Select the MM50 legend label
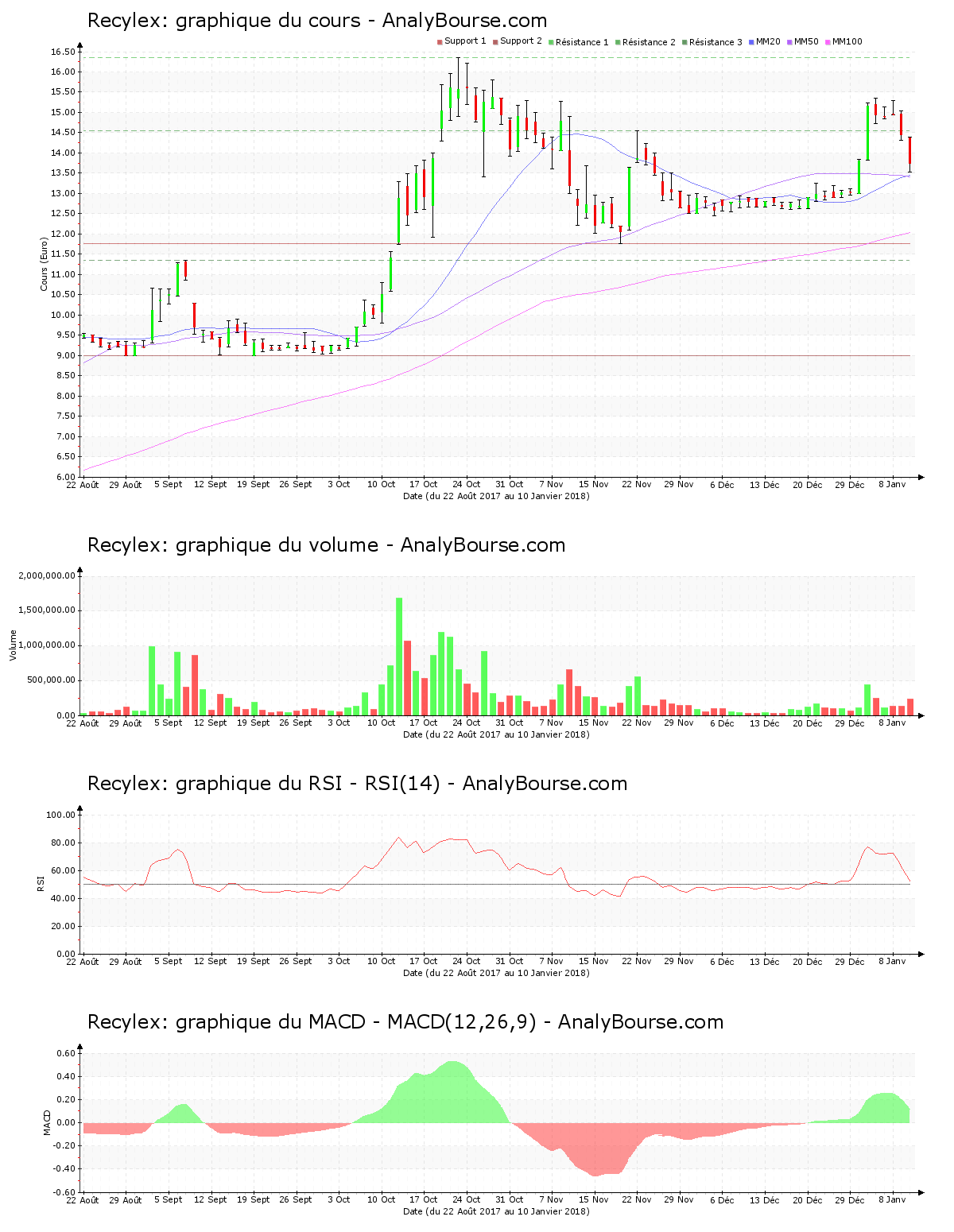 point(806,41)
